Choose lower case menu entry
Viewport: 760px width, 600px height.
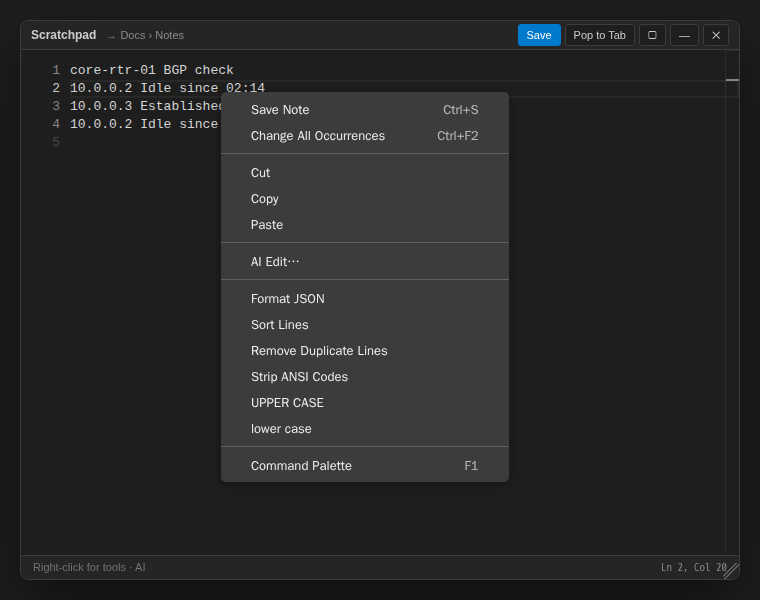pyautogui.click(x=364, y=429)
